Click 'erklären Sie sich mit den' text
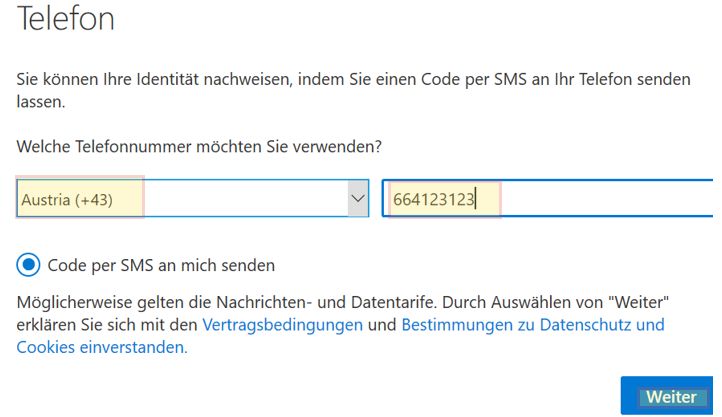 click(107, 325)
